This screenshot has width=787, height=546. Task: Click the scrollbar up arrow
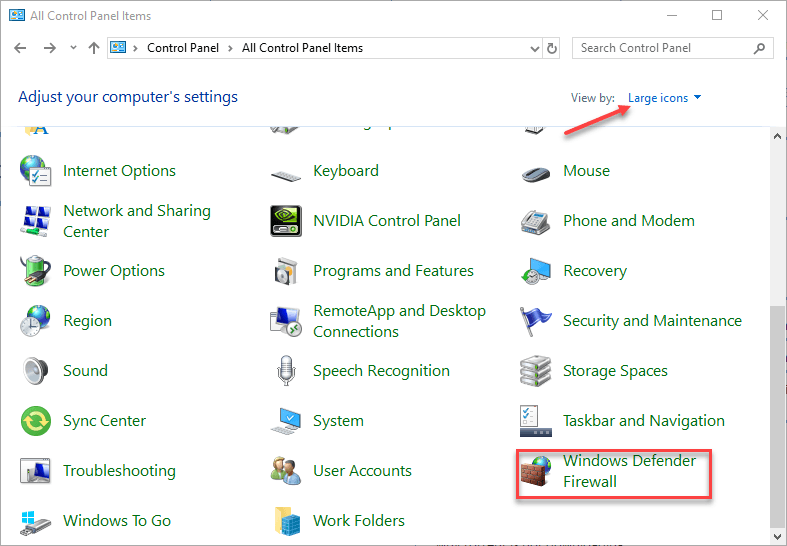[x=777, y=136]
